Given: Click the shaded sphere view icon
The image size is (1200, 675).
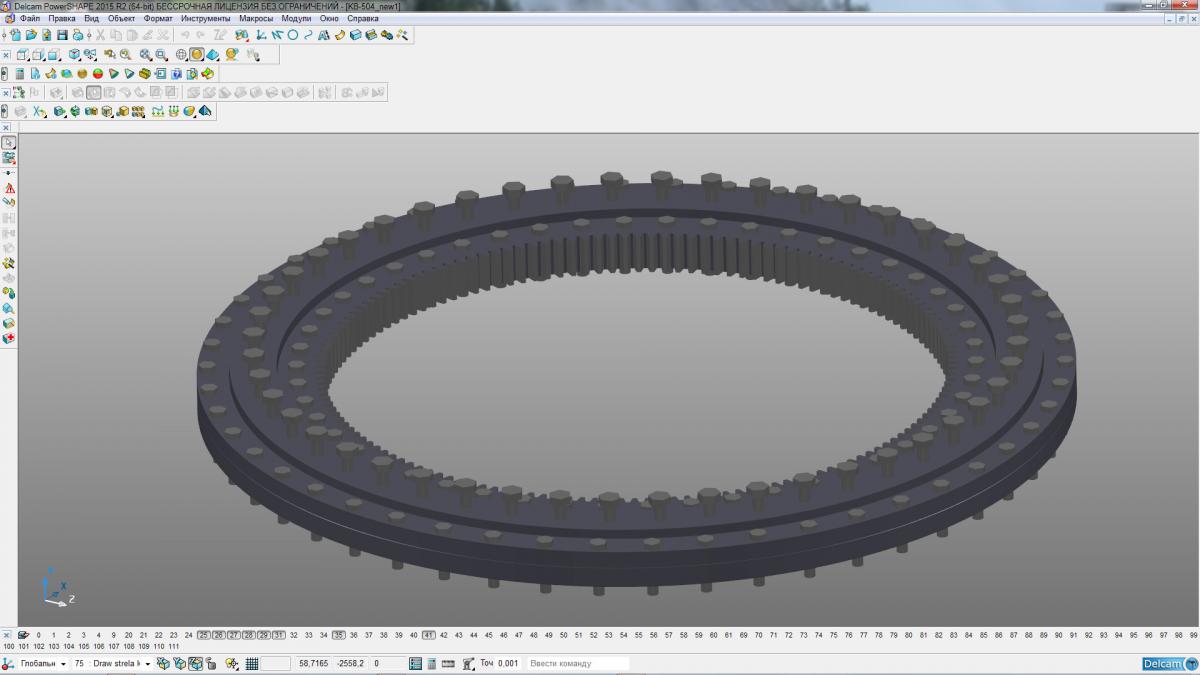Looking at the screenshot, I should (x=197, y=55).
